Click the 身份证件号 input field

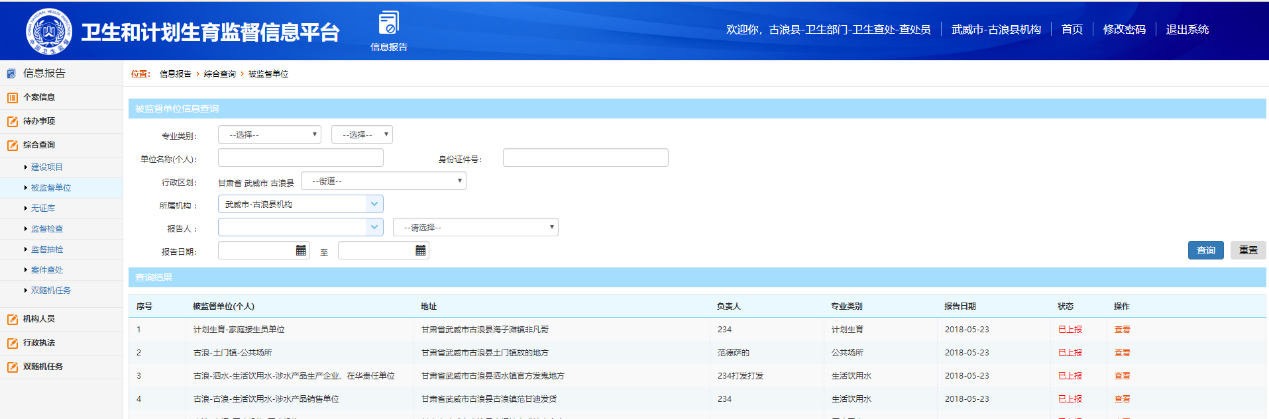point(585,157)
